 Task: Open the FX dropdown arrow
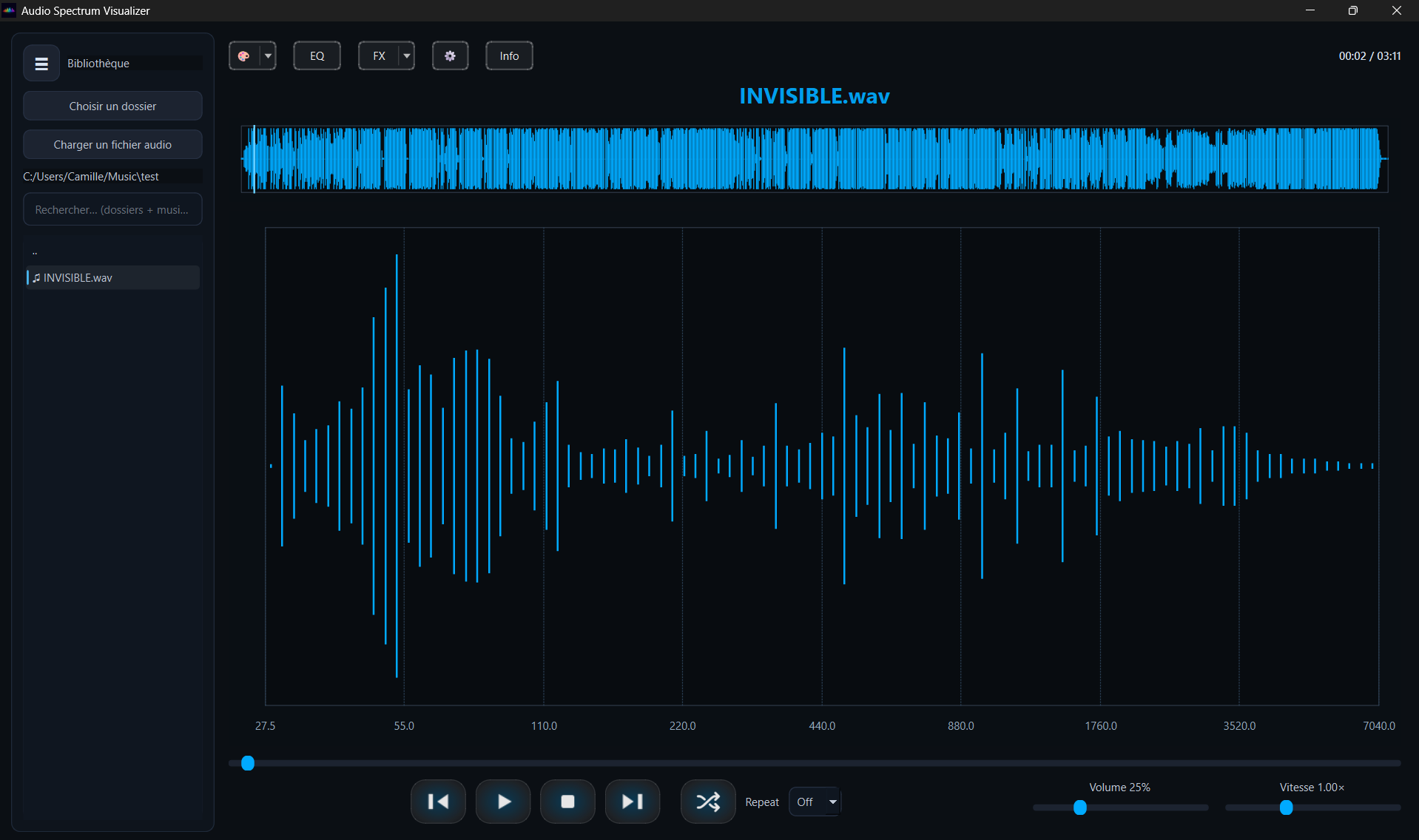pyautogui.click(x=405, y=55)
